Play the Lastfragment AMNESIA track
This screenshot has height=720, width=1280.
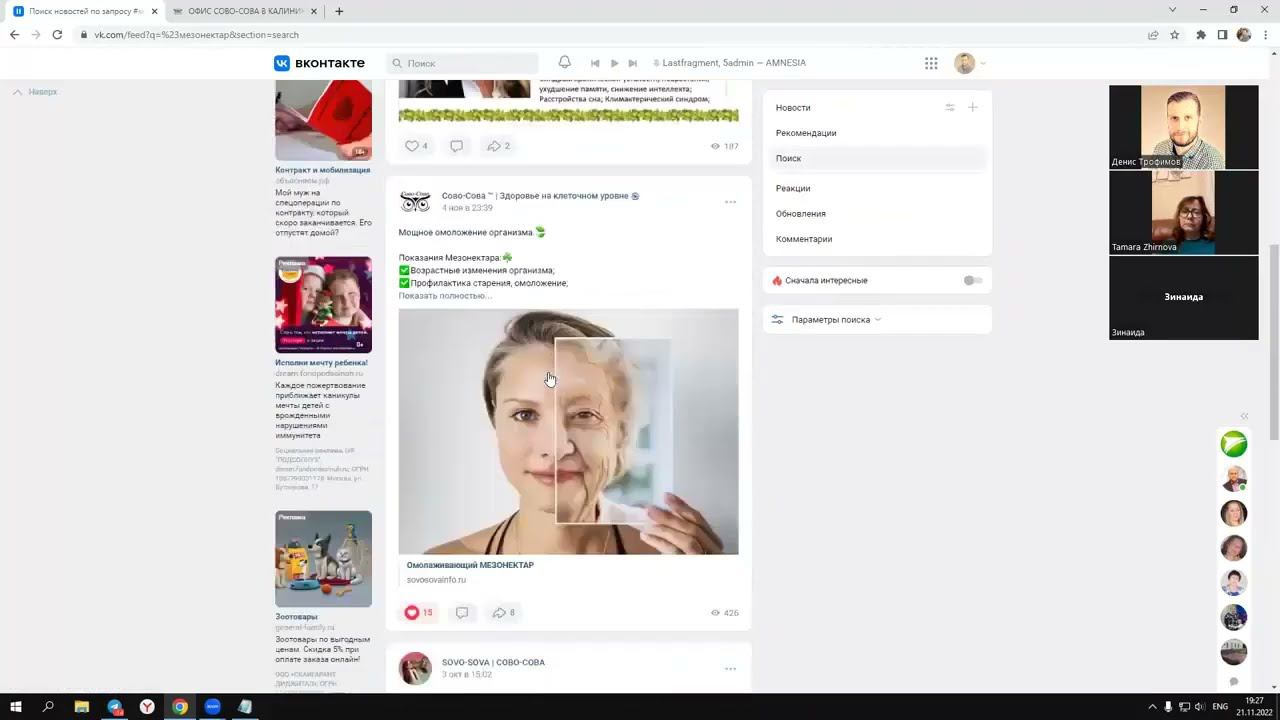[614, 63]
